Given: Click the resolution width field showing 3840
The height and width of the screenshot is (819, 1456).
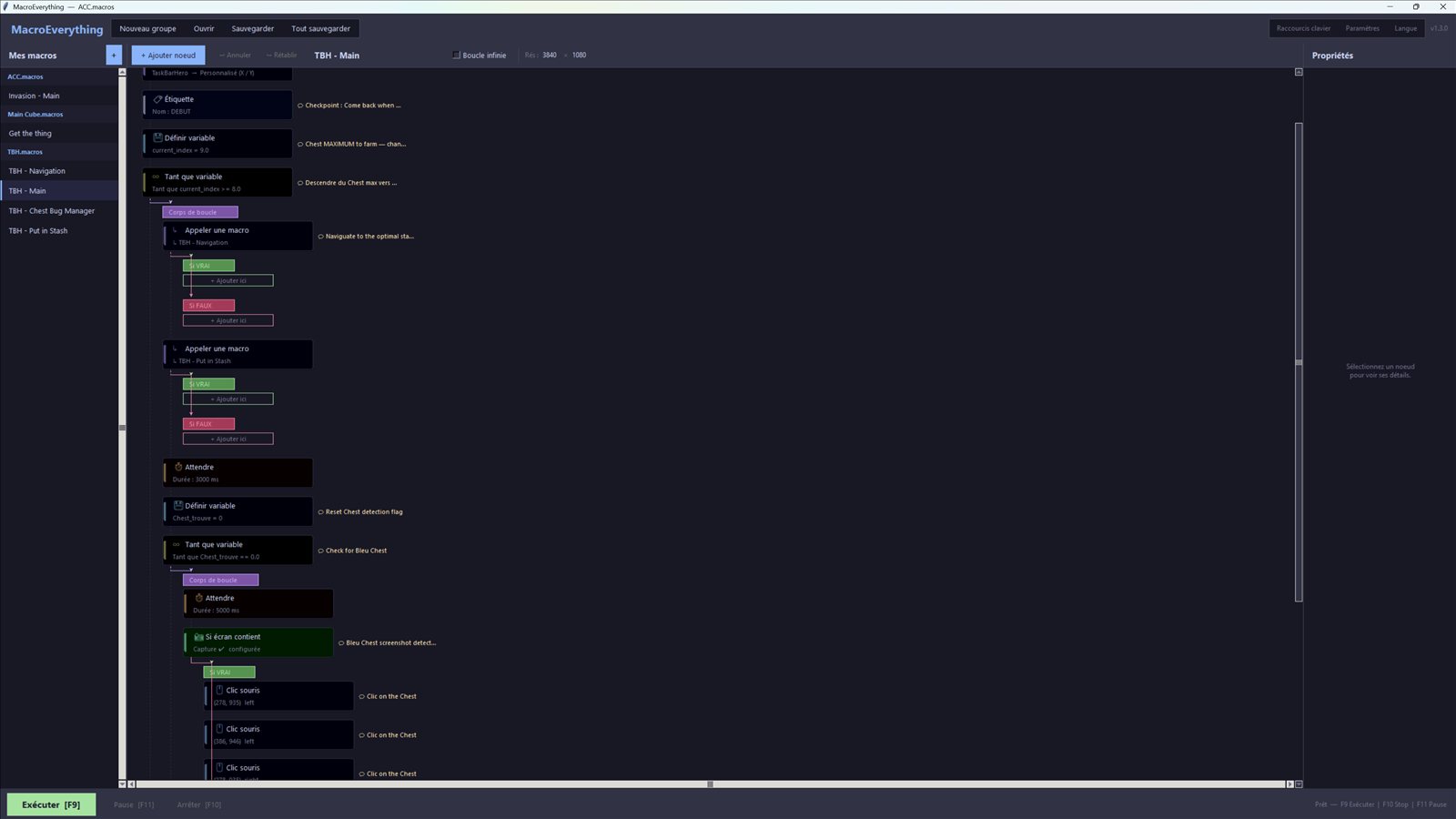Looking at the screenshot, I should coord(550,56).
